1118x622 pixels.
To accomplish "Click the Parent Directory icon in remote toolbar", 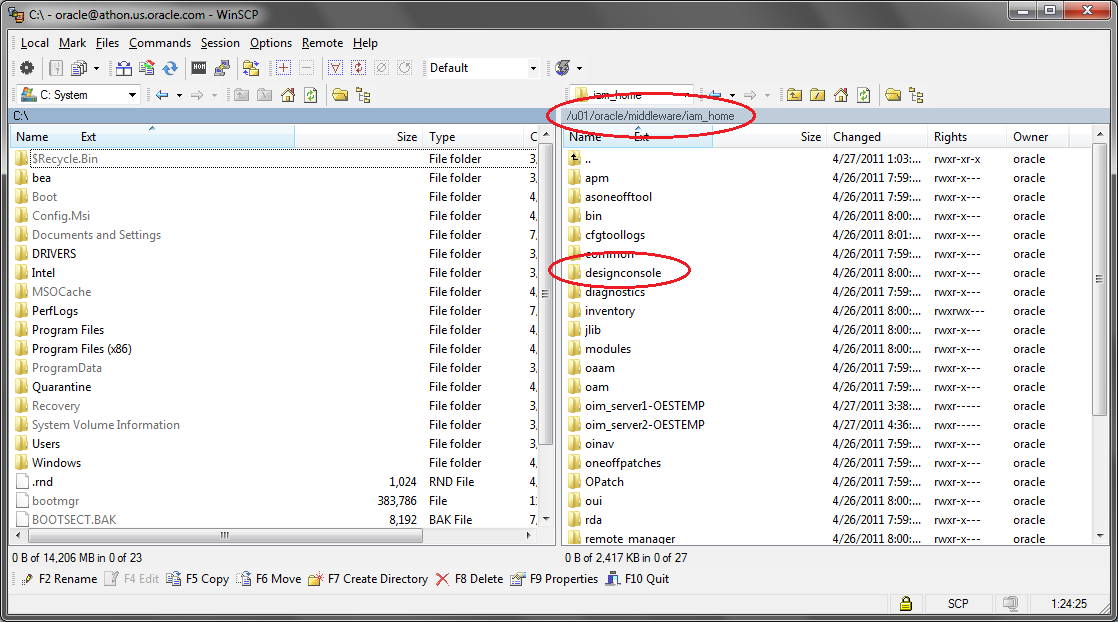I will click(795, 97).
